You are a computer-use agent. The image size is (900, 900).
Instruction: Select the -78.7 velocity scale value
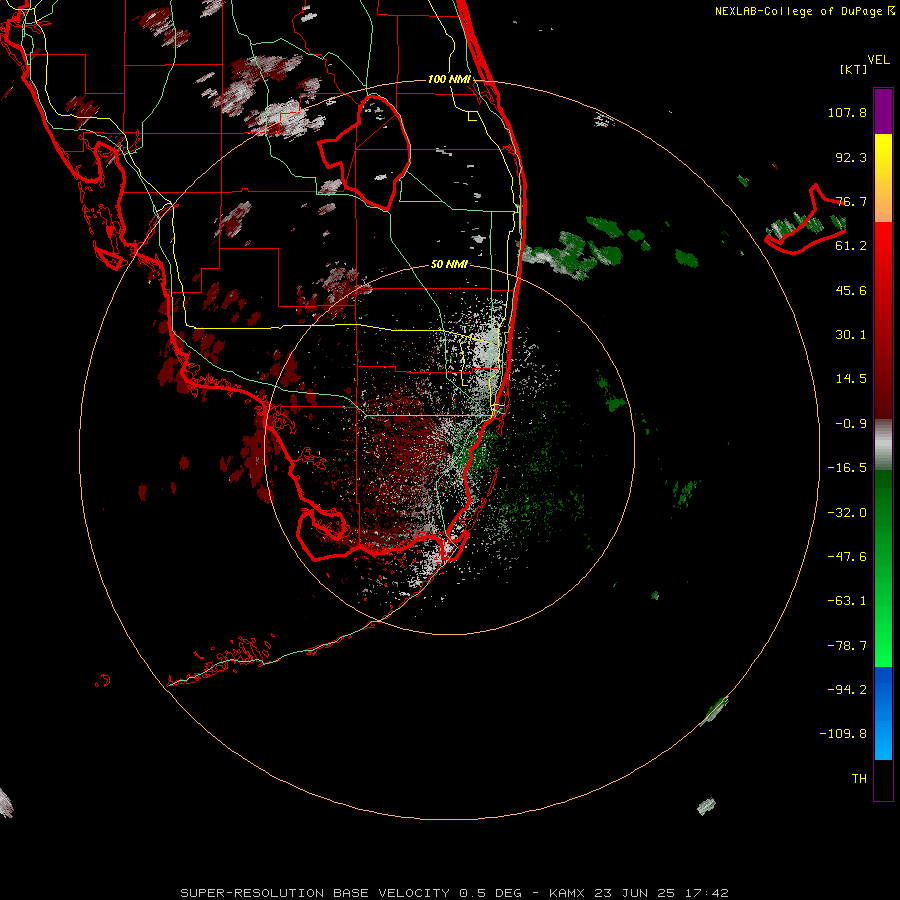point(847,646)
